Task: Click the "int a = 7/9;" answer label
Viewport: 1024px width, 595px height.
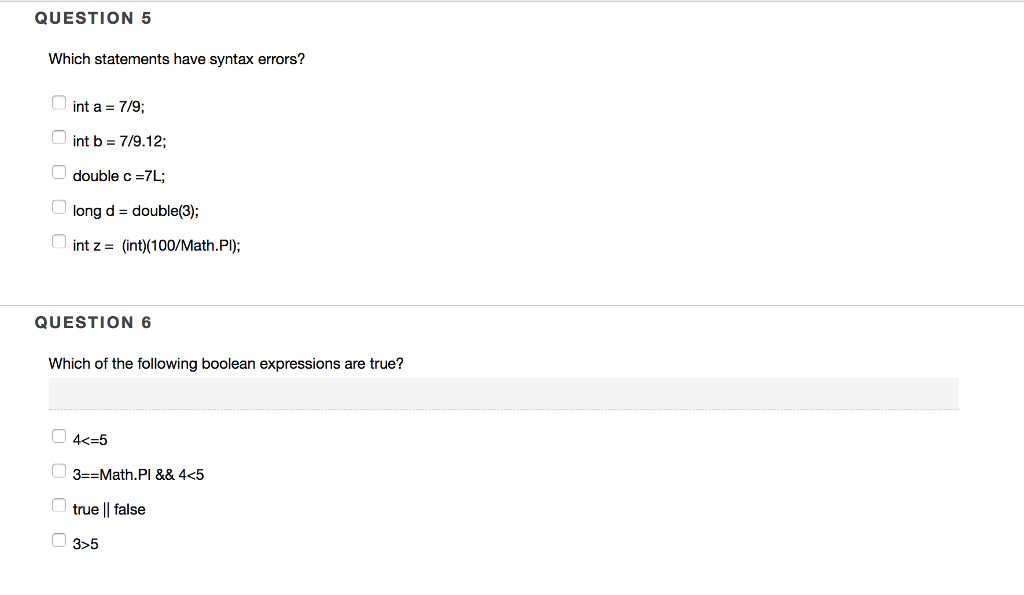Action: 110,106
